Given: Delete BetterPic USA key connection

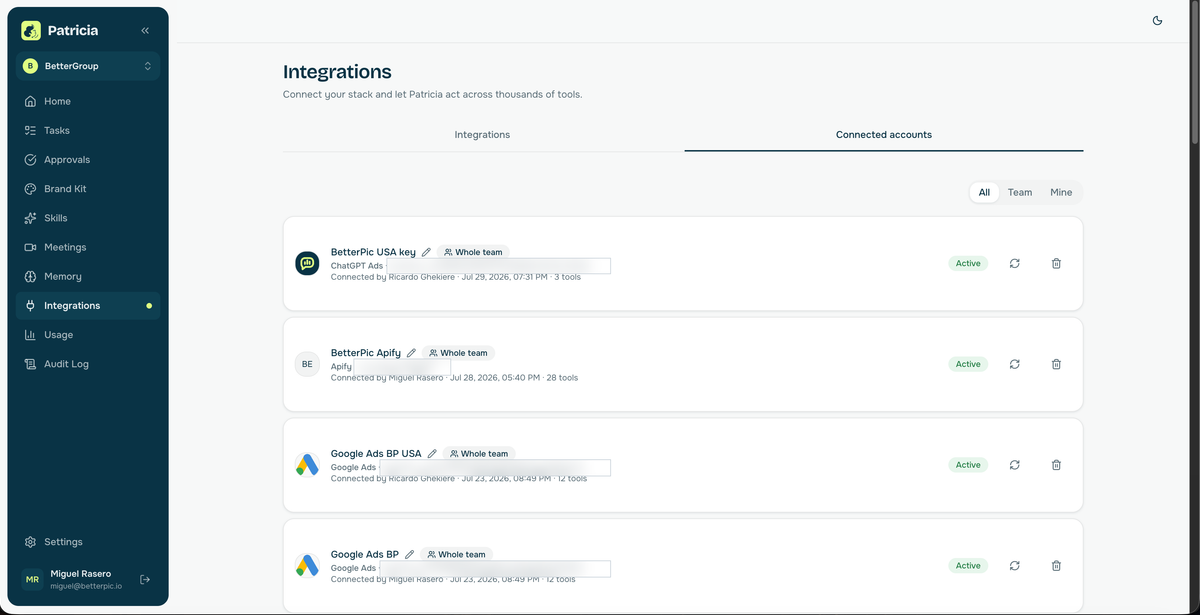Looking at the screenshot, I should 1056,263.
